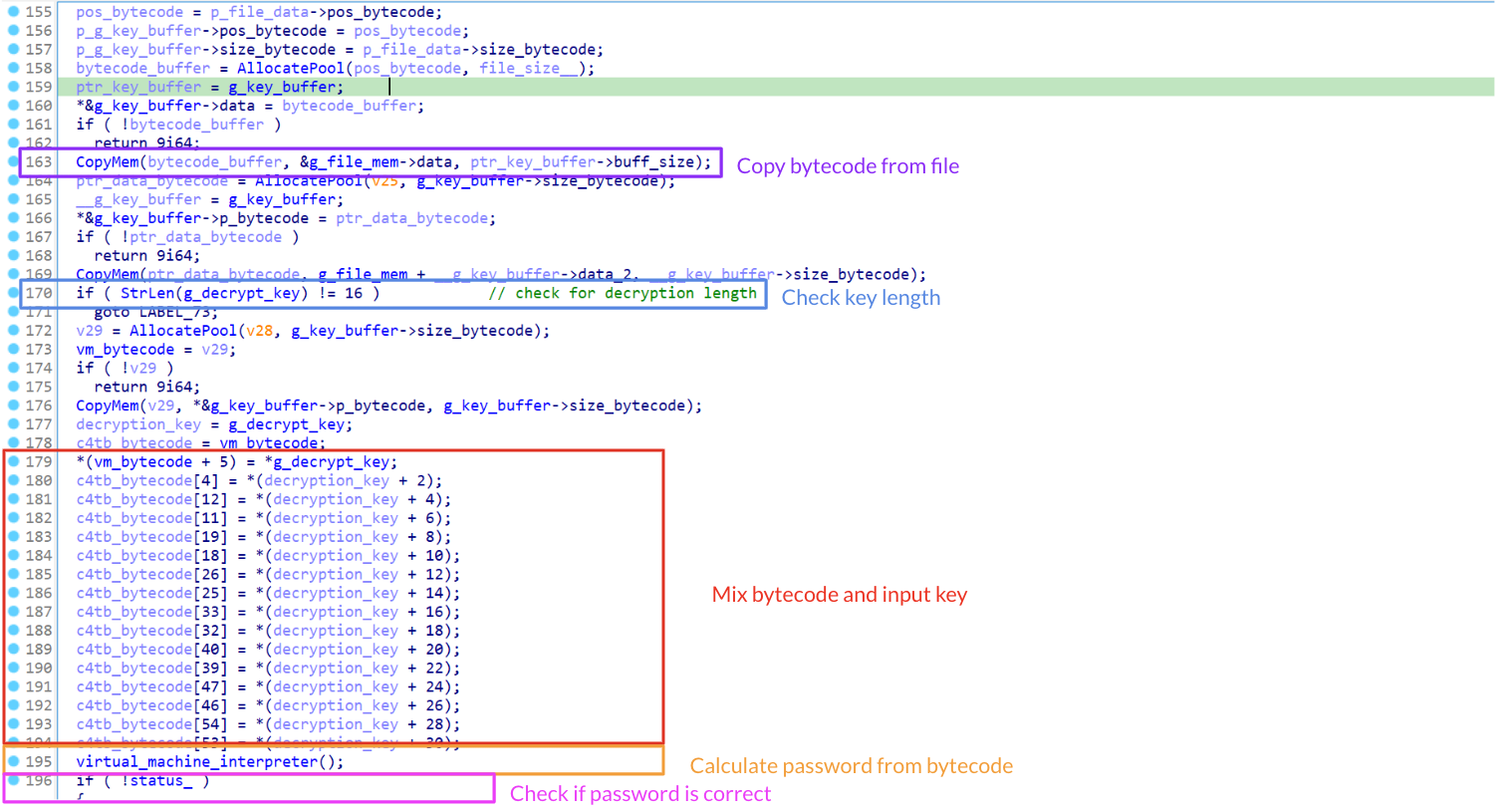Click c4tb_bytecode[12] on line 181
The height and width of the screenshot is (811, 1512).
tap(151, 499)
